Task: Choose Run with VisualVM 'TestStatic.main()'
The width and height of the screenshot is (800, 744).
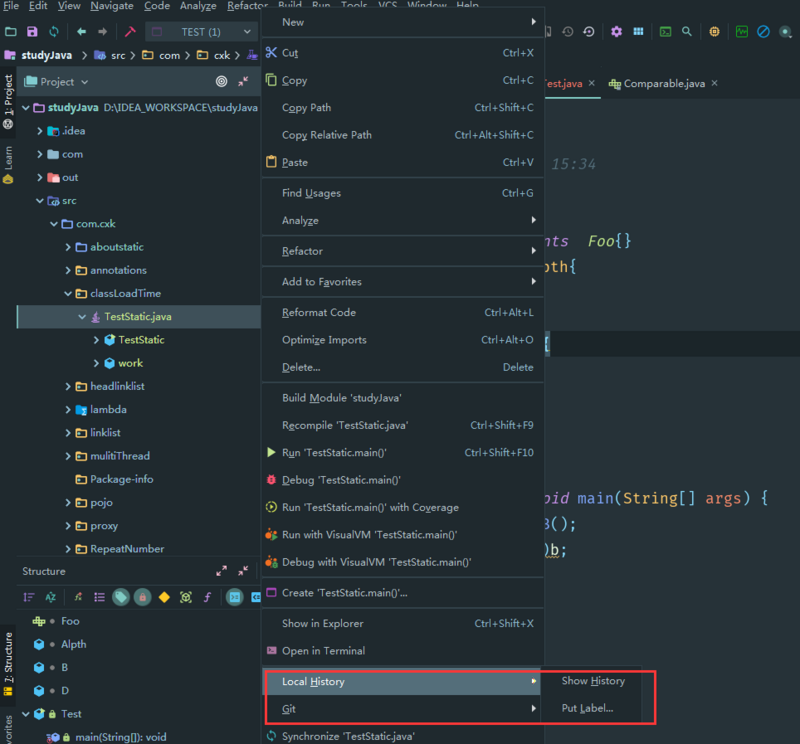Action: (x=402, y=535)
